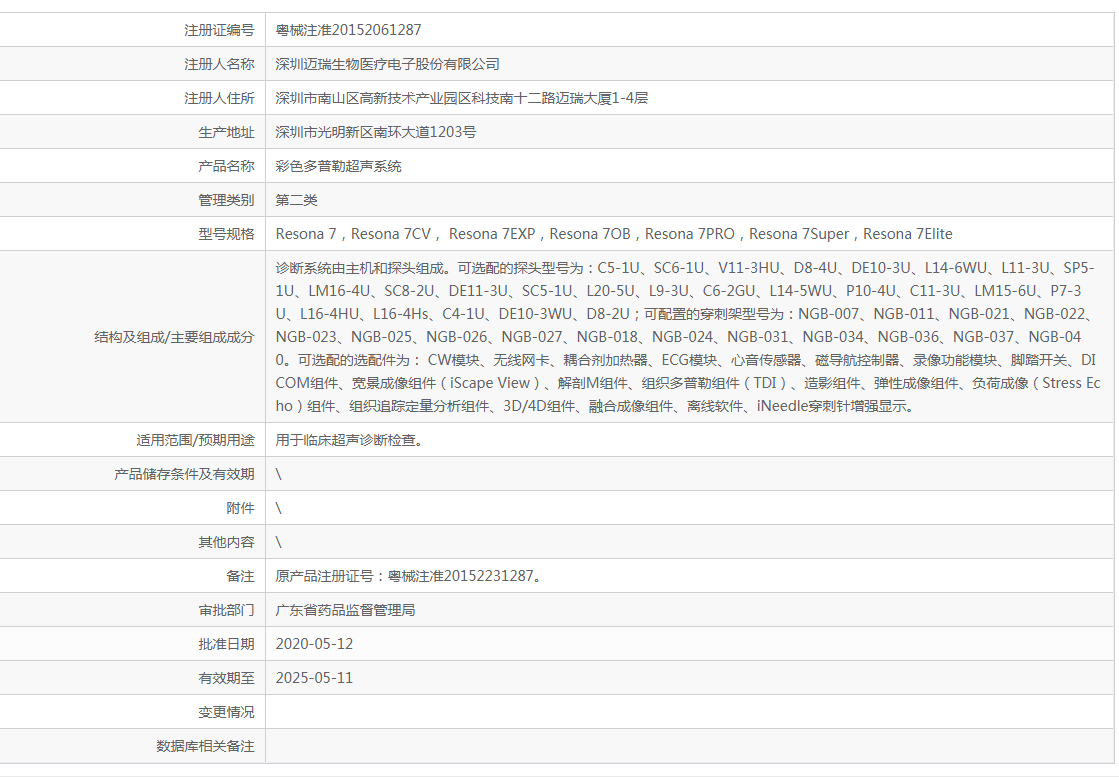The image size is (1119, 777).
Task: Click approval department 广东省药品监督管理局
Action: tap(345, 610)
